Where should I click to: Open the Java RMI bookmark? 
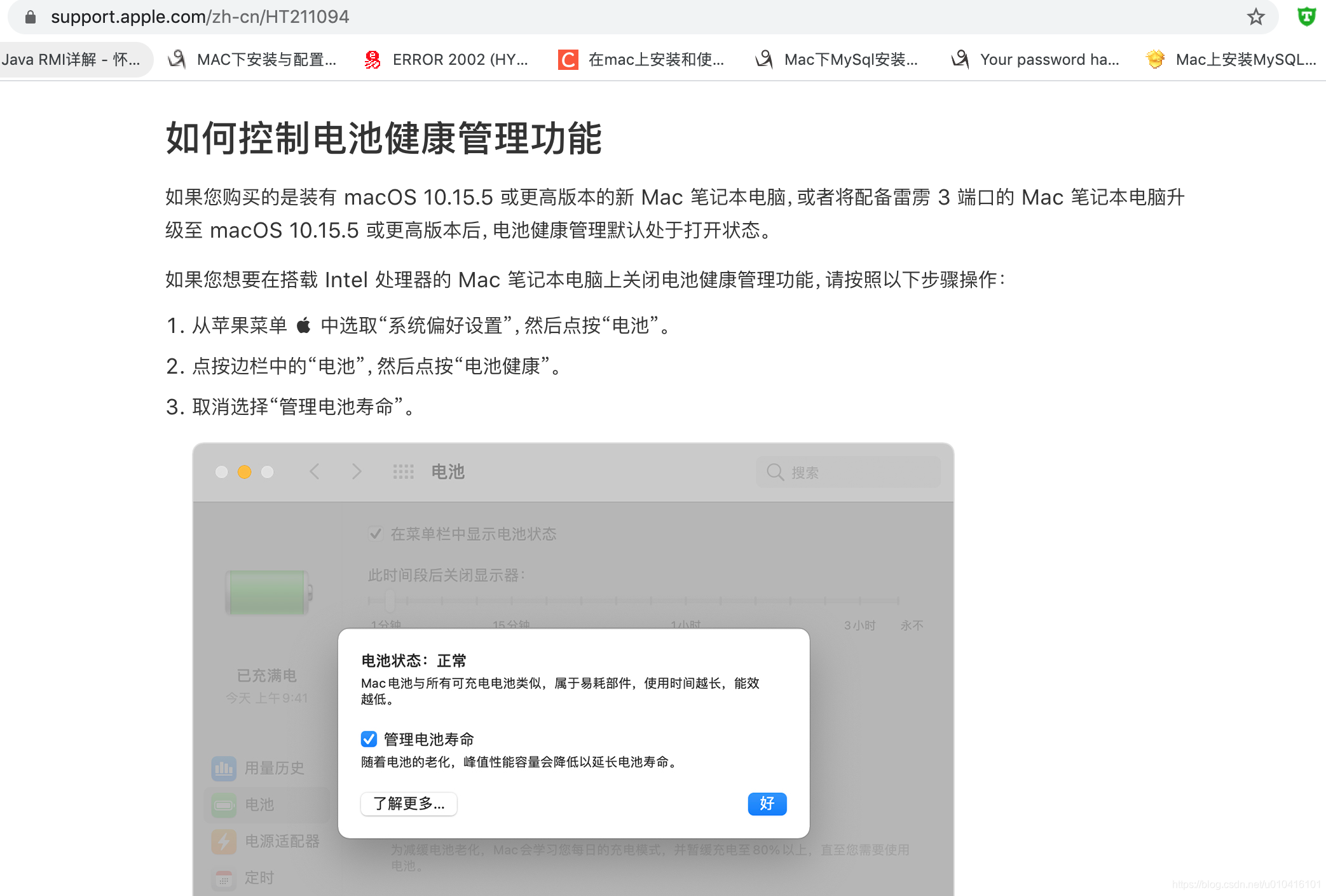[x=70, y=60]
